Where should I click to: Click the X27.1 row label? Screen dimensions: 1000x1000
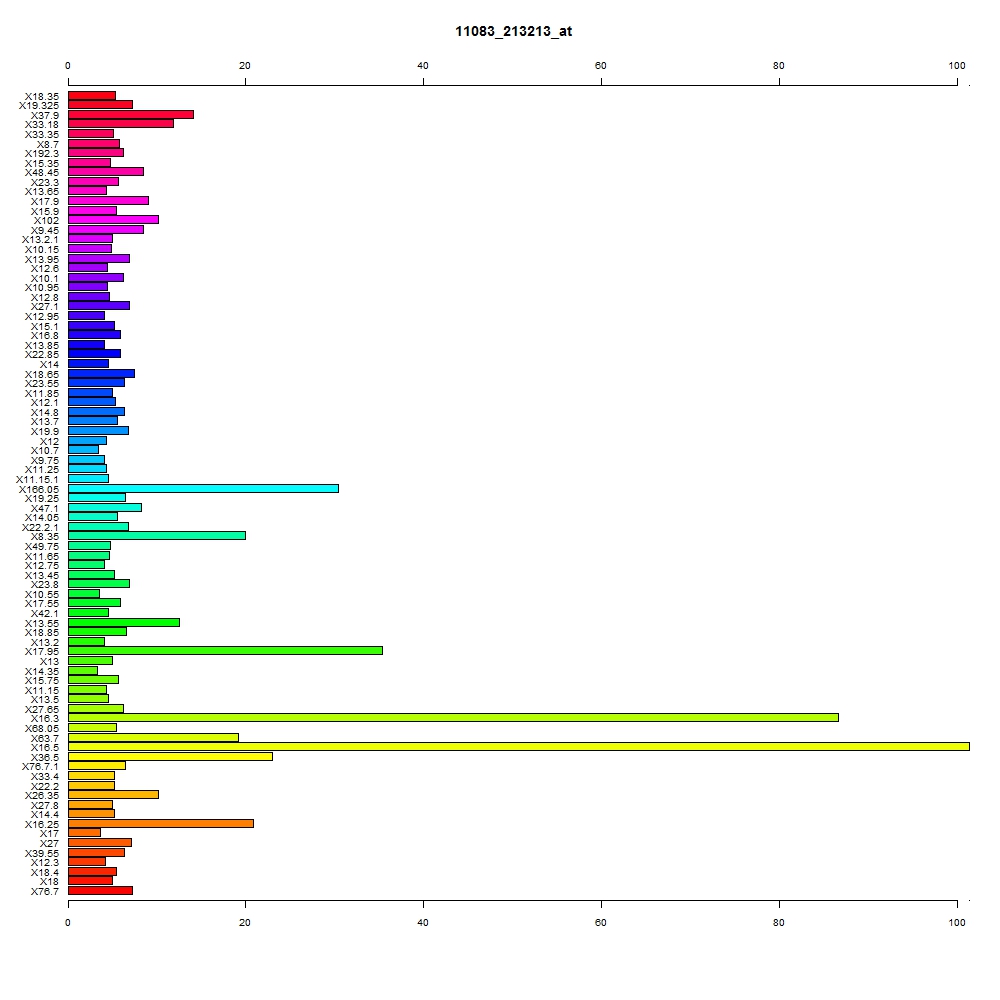45,307
